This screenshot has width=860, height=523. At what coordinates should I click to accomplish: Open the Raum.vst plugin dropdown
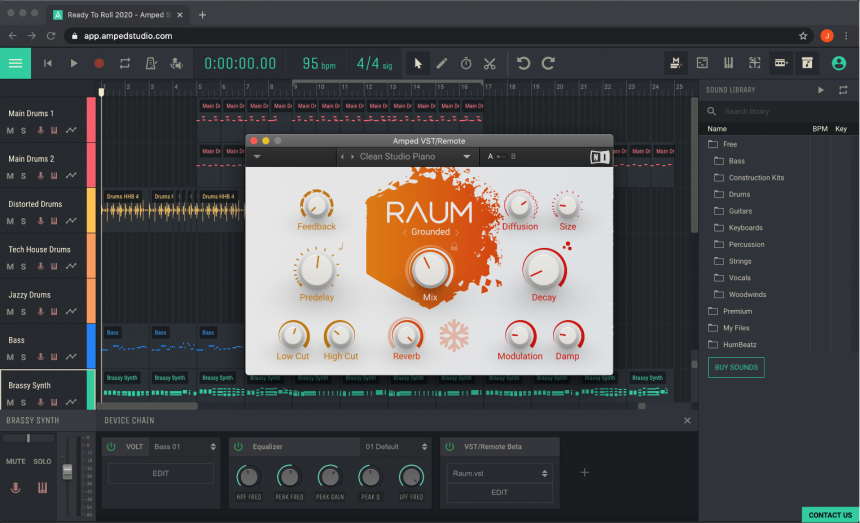click(x=499, y=473)
